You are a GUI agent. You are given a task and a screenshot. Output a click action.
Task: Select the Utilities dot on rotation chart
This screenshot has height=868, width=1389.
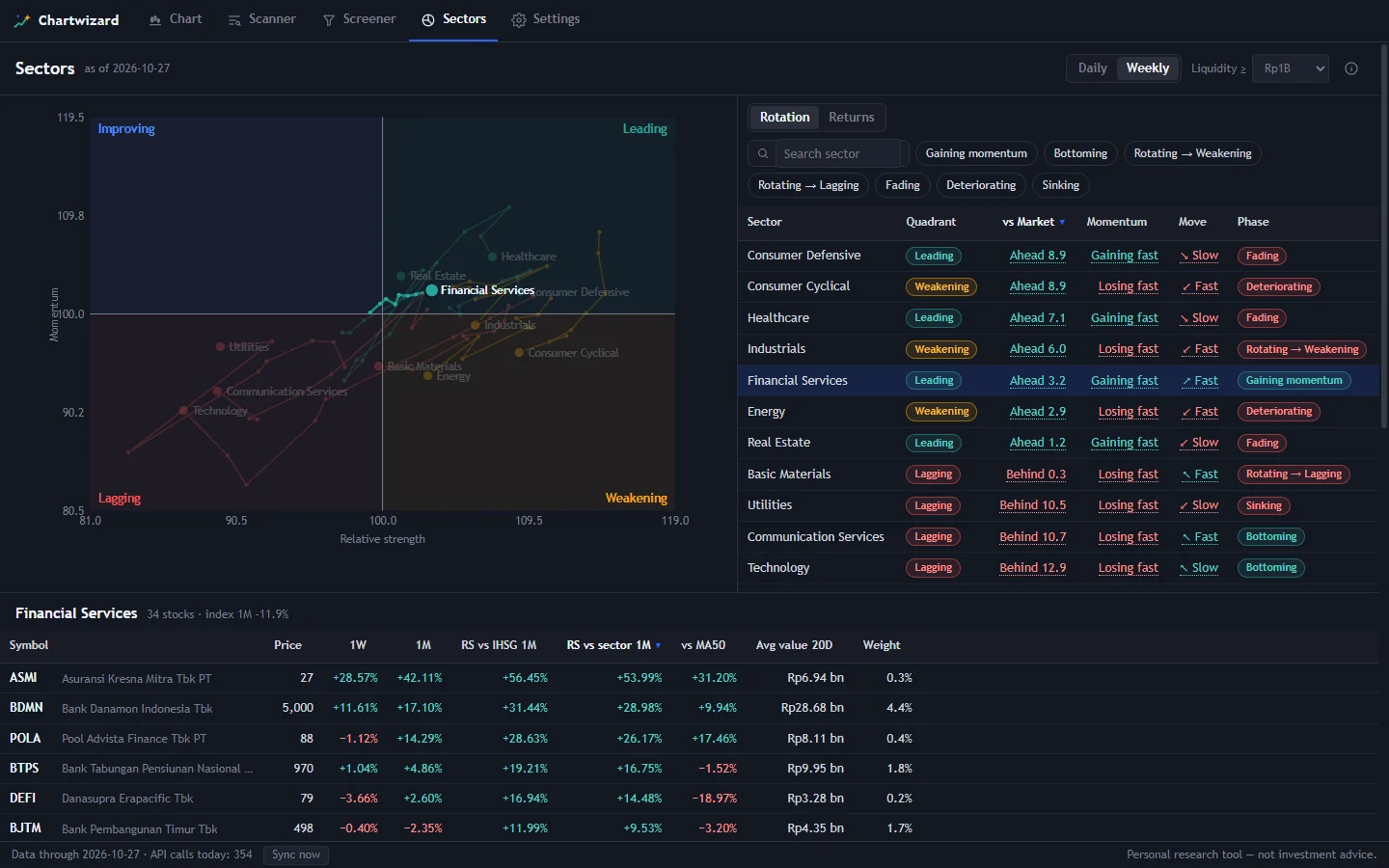[220, 347]
